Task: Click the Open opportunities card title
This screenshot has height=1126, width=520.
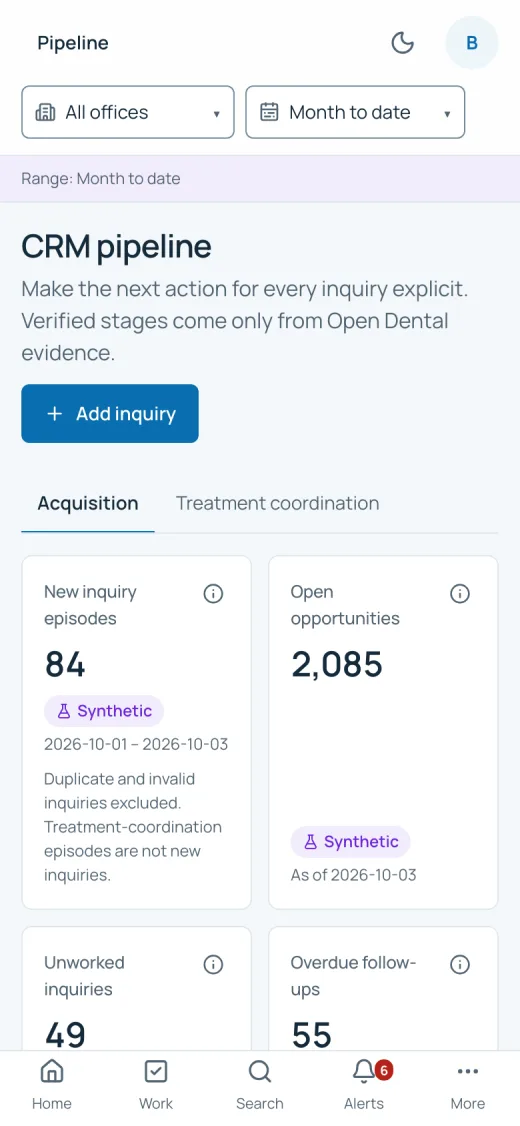Action: pos(345,605)
